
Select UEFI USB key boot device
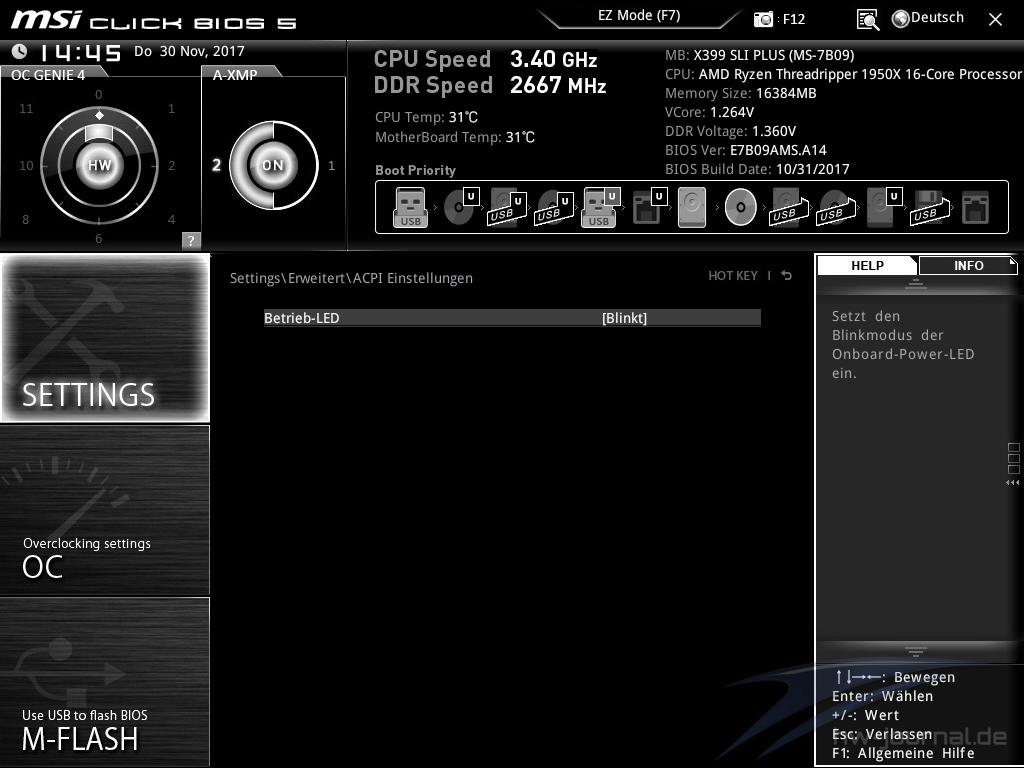pos(600,208)
